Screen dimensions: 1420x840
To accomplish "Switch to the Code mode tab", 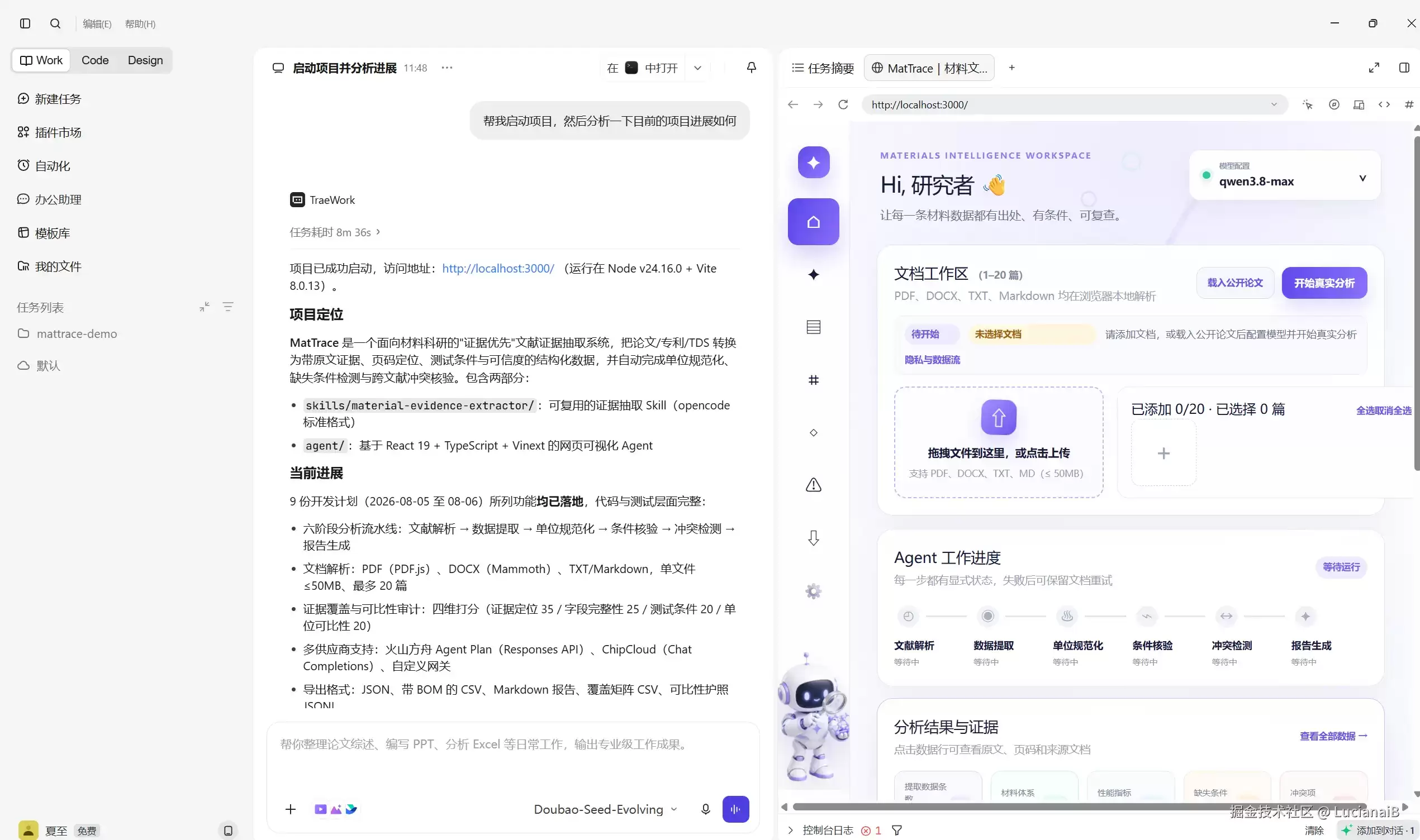I will click(94, 60).
